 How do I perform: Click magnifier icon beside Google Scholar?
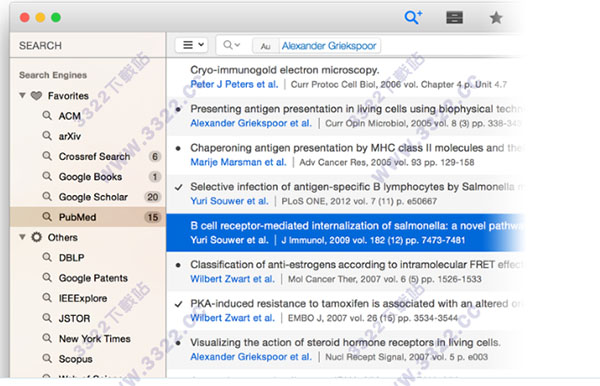[x=47, y=196]
